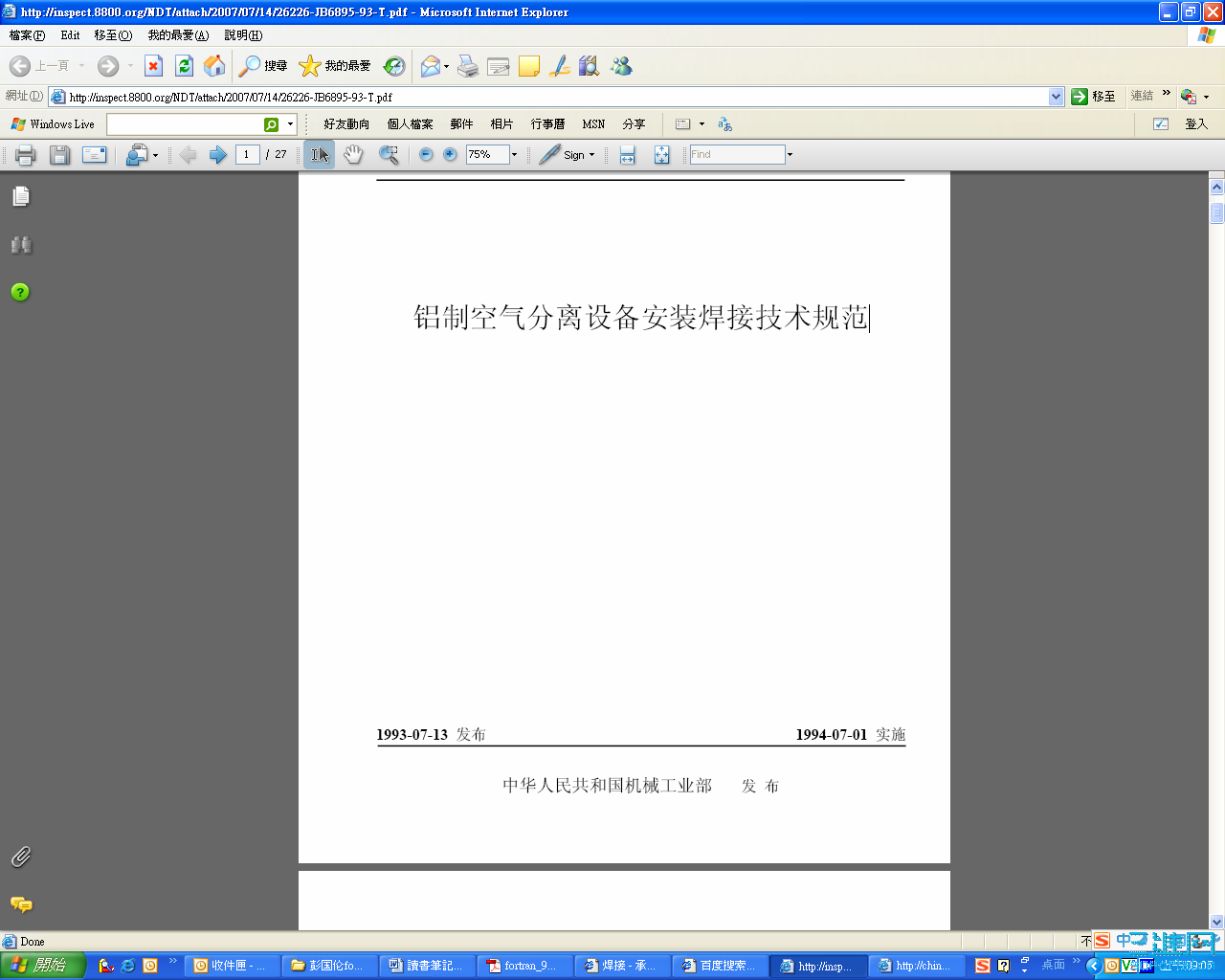Image resolution: width=1225 pixels, height=980 pixels.
Task: Open the 檔案 menu
Action: [25, 34]
